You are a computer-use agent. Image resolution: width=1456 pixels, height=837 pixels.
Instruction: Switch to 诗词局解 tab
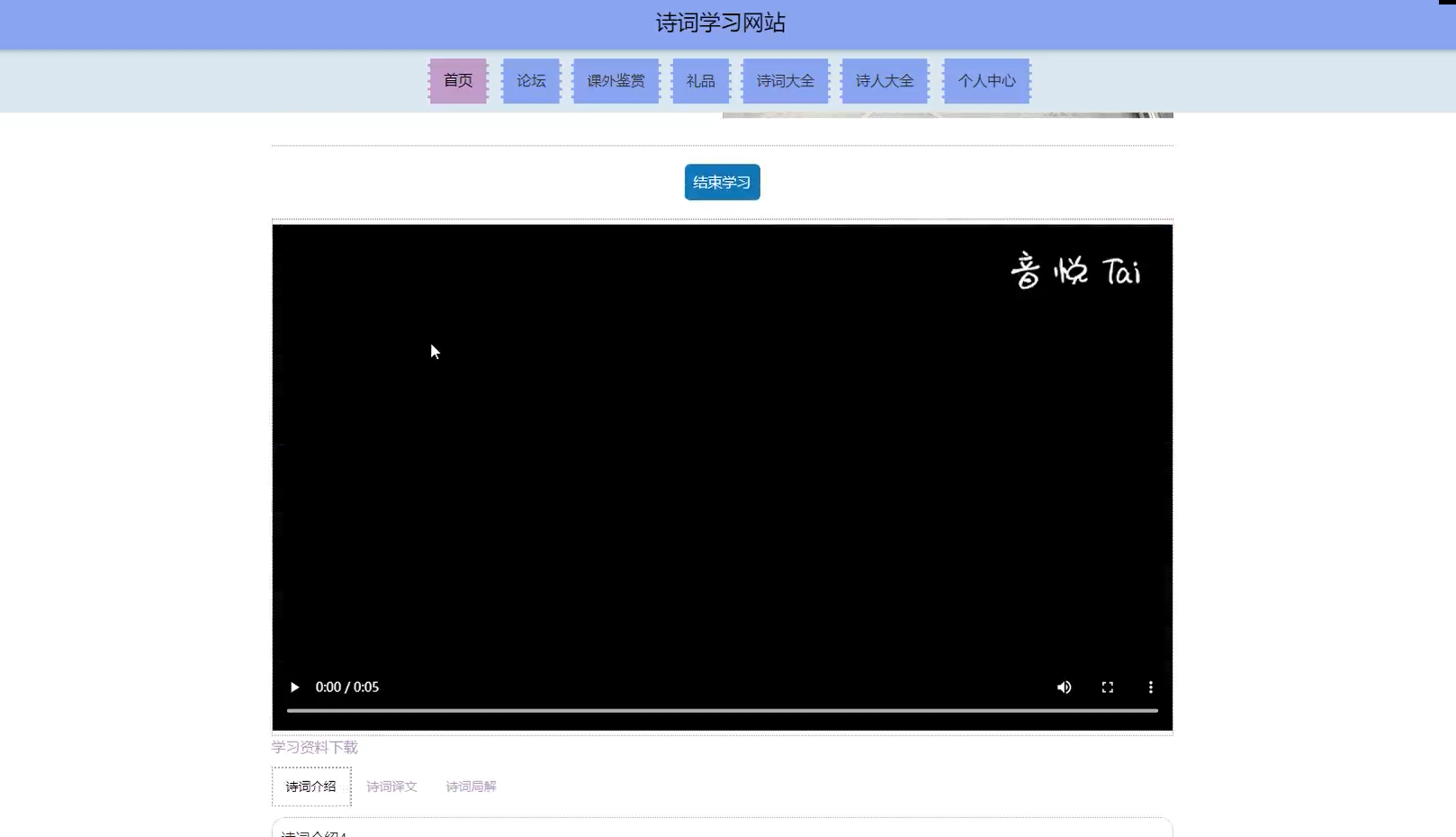(x=471, y=787)
